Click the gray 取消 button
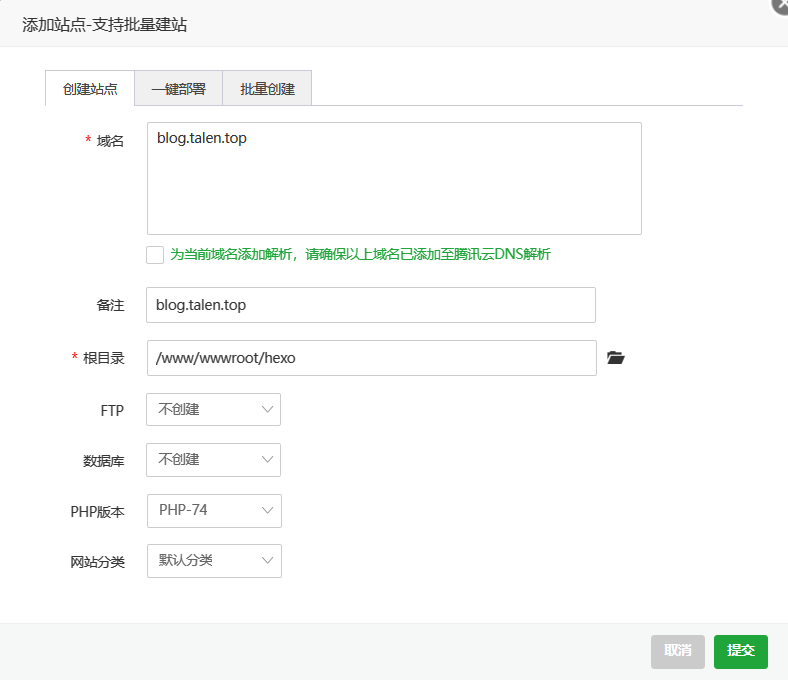 click(677, 651)
